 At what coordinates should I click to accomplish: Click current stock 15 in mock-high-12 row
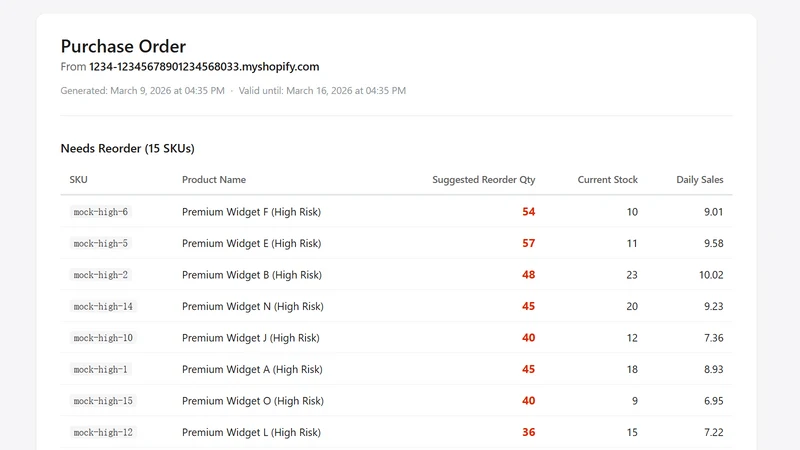coord(632,433)
